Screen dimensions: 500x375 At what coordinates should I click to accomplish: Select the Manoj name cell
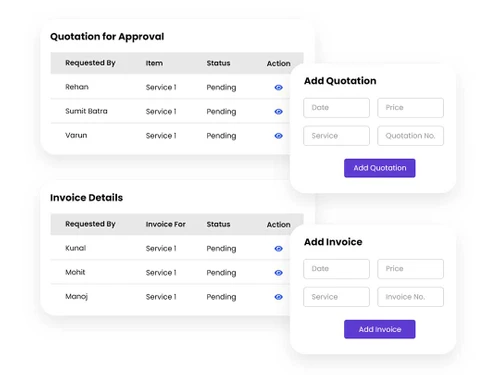point(76,297)
